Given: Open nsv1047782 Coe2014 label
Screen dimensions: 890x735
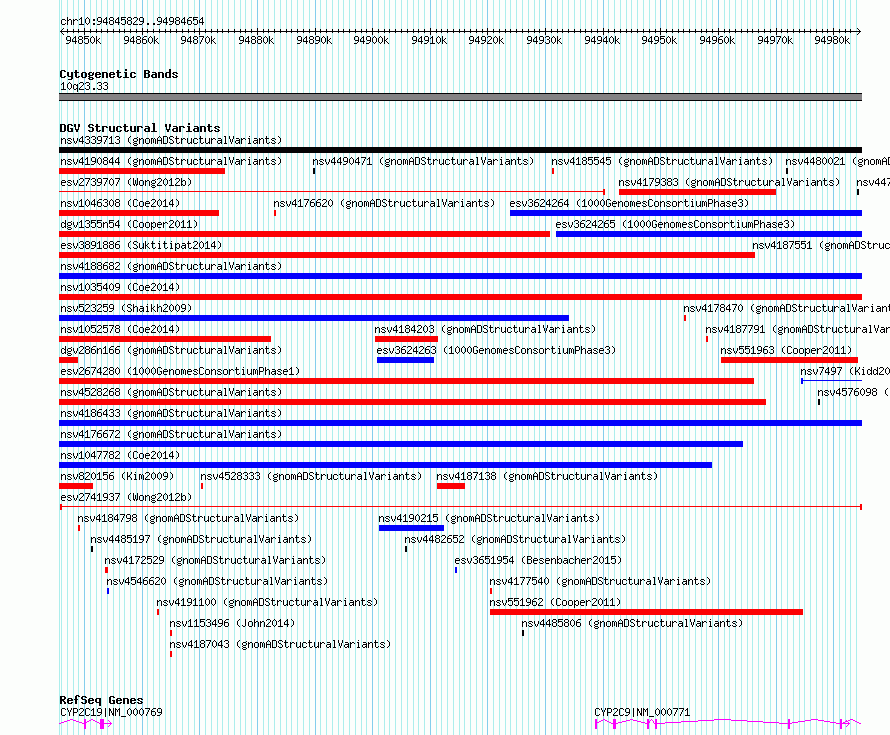Looking at the screenshot, I should tap(120, 455).
